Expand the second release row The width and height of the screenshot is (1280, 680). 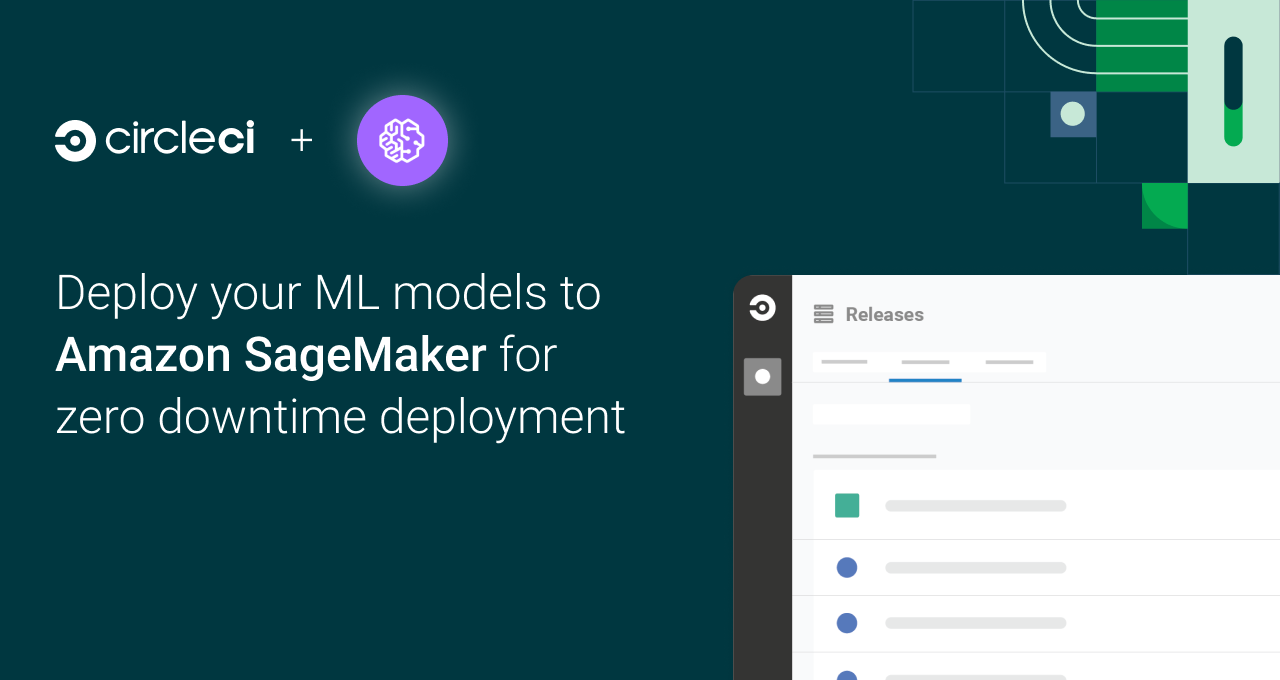pos(975,567)
